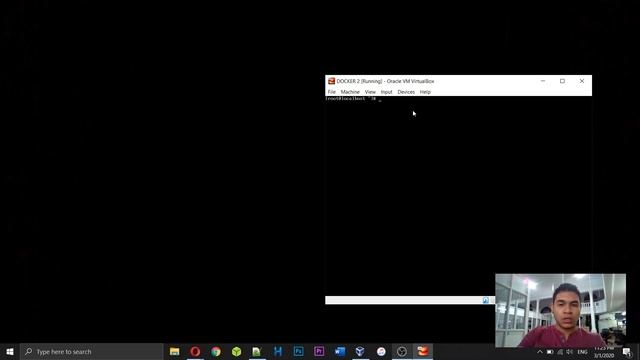The image size is (640, 360).
Task: Open Opera browser from the taskbar
Action: click(x=195, y=351)
